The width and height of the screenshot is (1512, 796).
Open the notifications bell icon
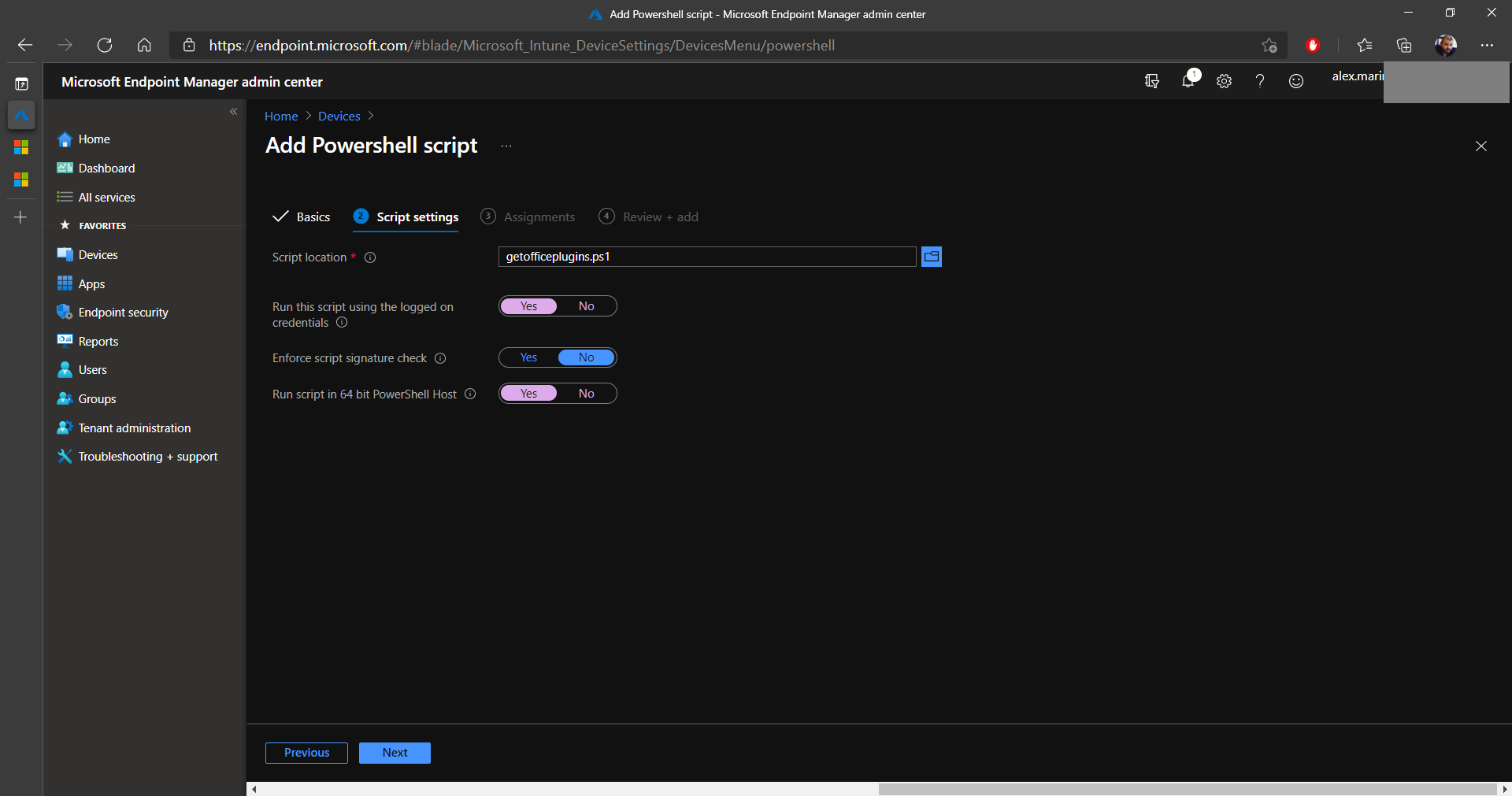[1188, 81]
